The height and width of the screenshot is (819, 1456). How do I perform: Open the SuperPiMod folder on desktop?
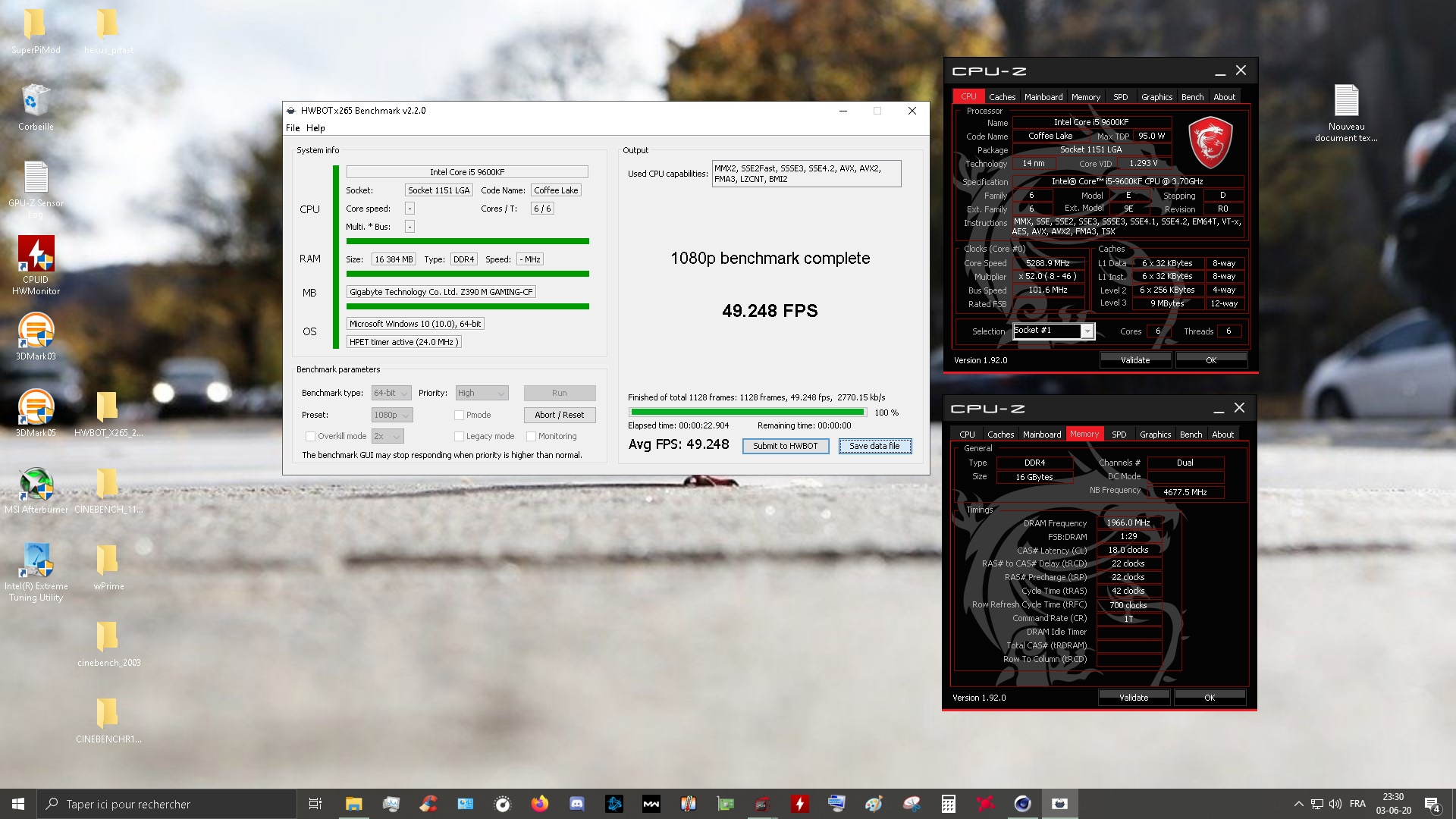tap(36, 30)
